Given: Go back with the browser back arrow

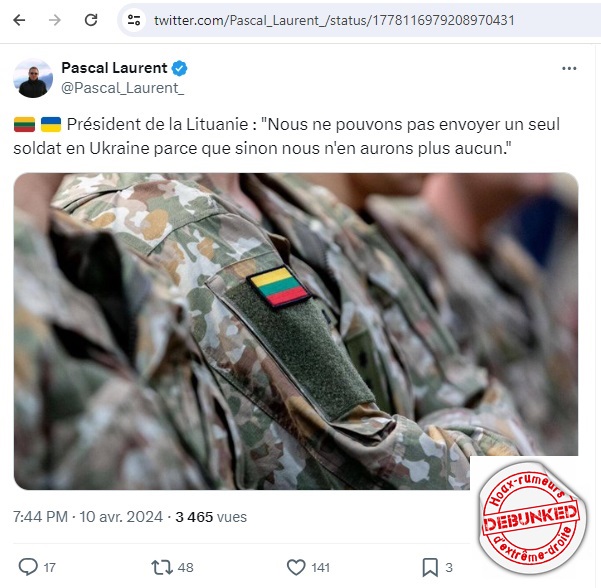Looking at the screenshot, I should pyautogui.click(x=19, y=20).
